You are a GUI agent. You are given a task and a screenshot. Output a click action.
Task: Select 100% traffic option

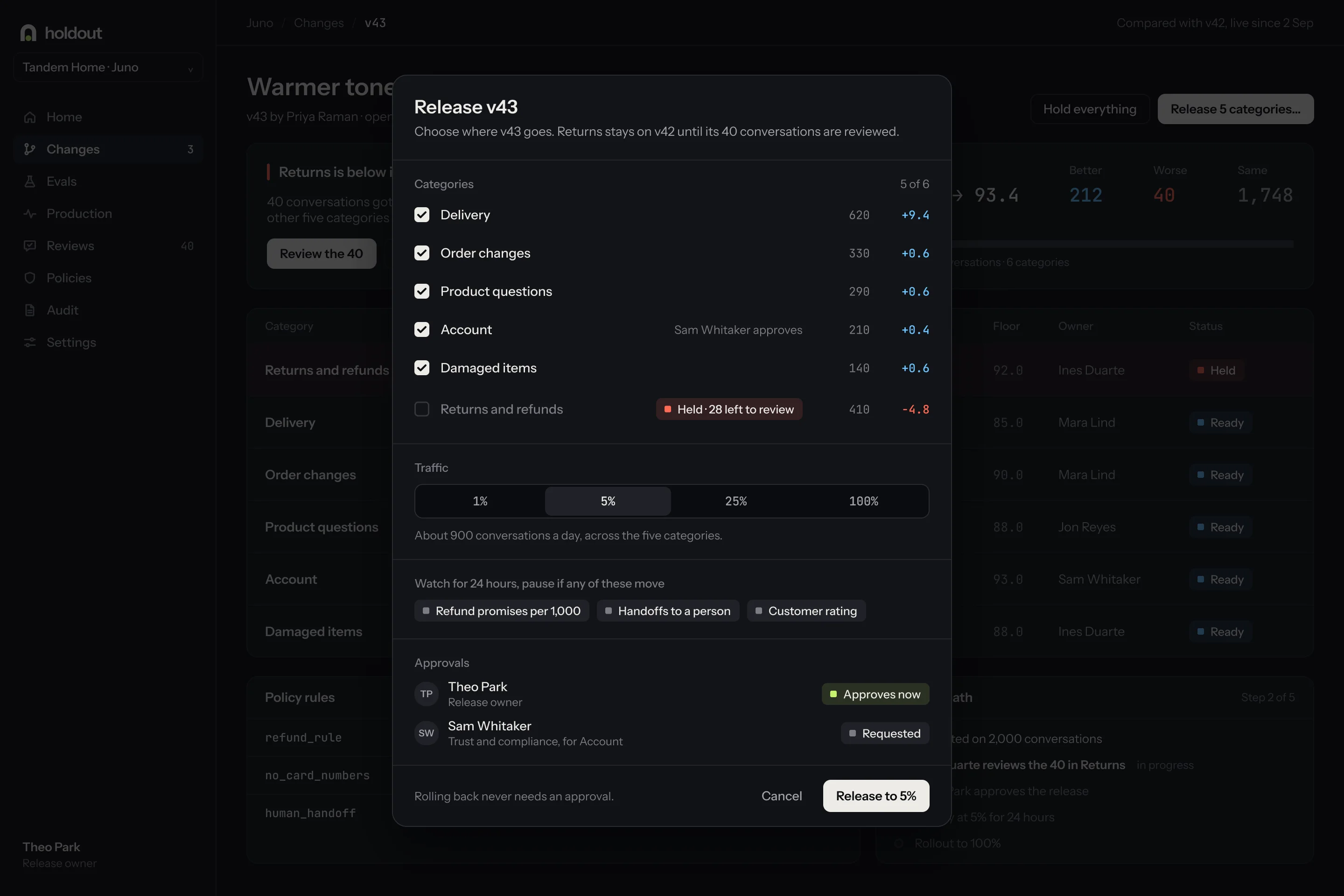(863, 501)
